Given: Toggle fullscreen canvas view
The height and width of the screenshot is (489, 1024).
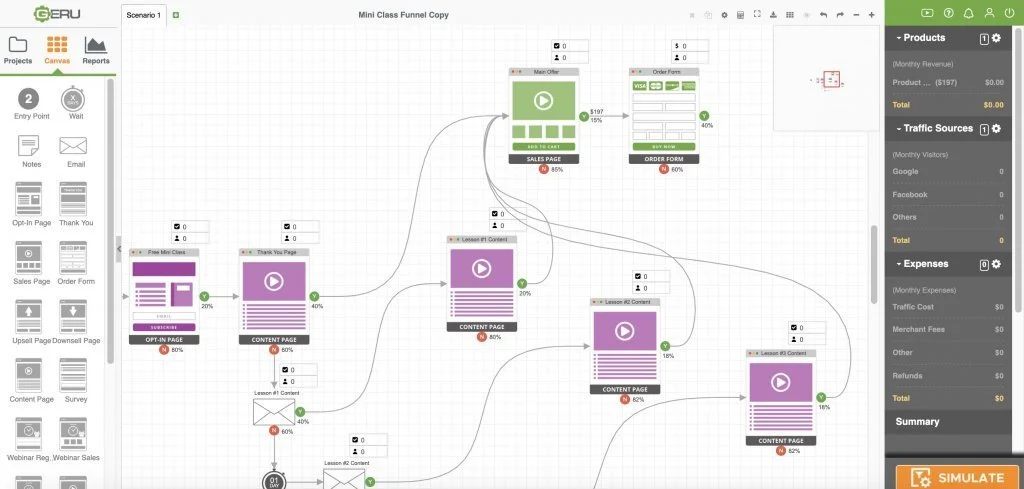Looking at the screenshot, I should pos(757,14).
